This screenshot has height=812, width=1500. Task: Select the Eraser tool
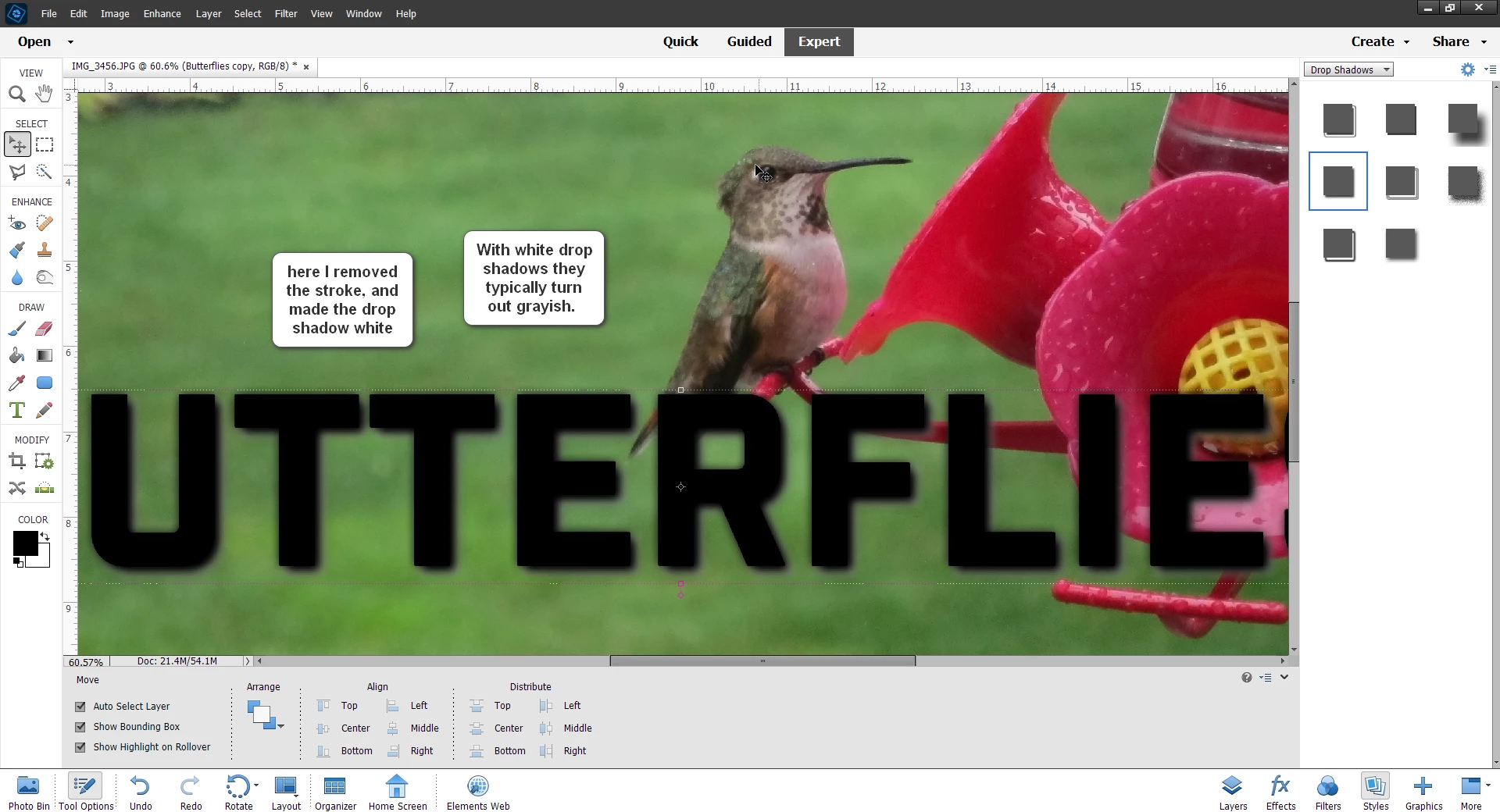tap(45, 329)
